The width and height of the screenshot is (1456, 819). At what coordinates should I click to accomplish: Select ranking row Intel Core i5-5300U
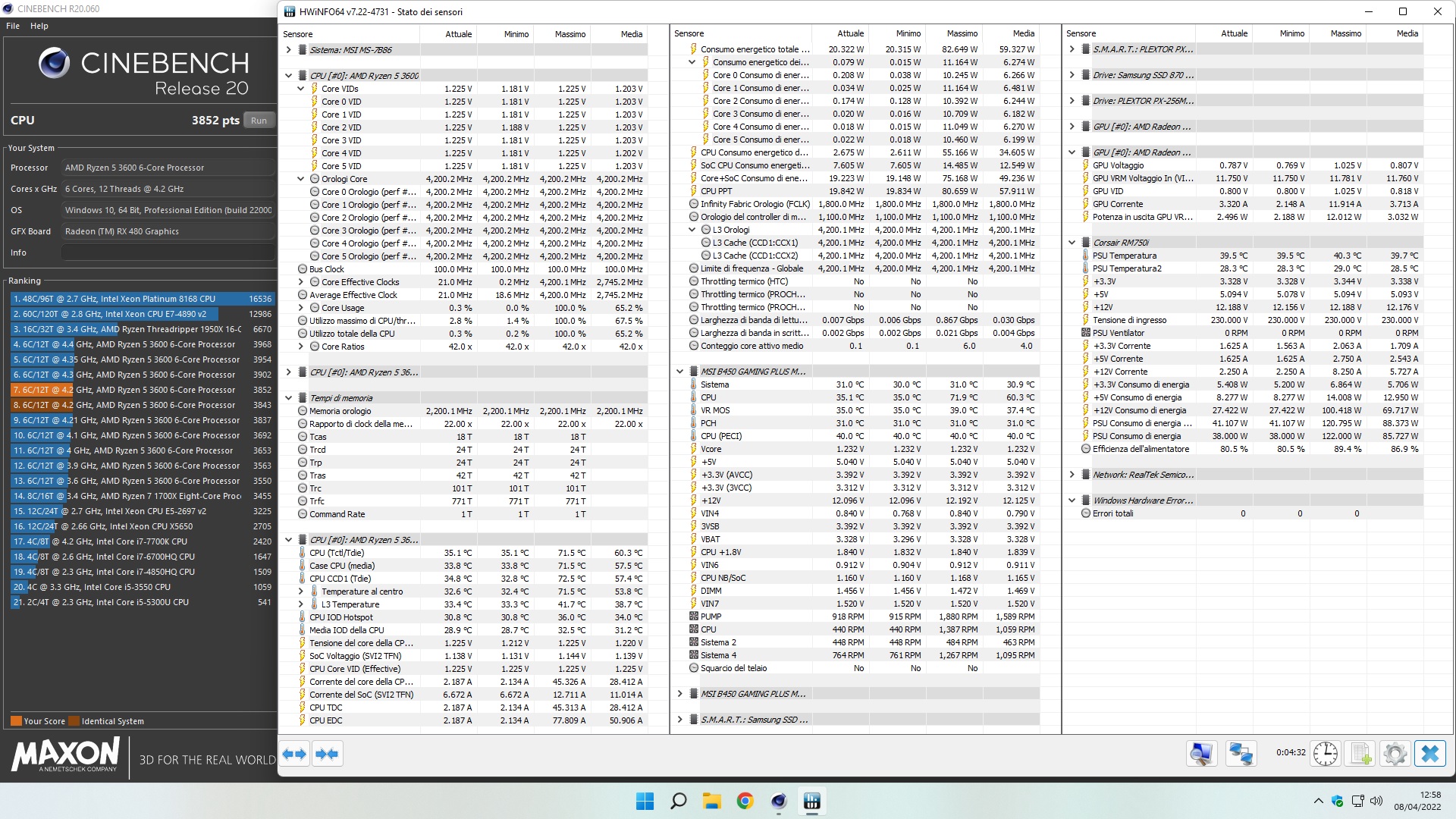(141, 602)
